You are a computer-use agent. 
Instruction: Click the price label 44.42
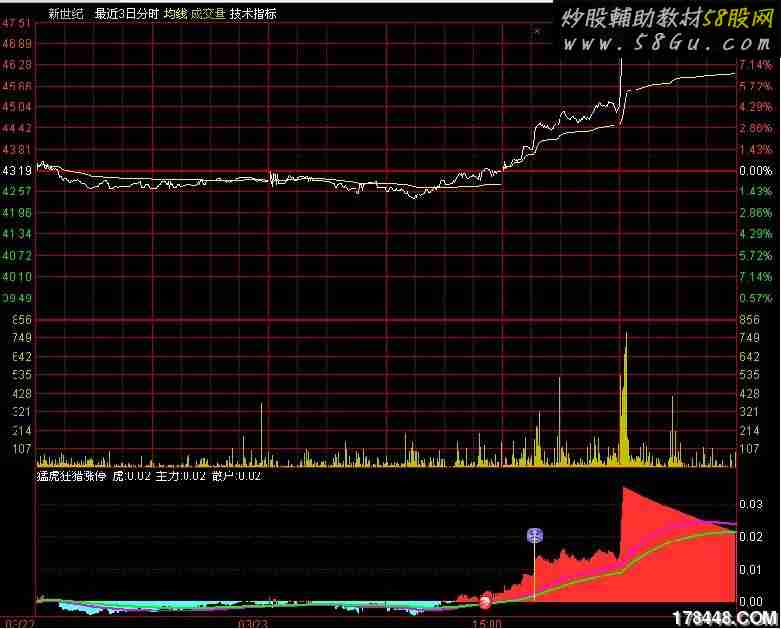17,128
